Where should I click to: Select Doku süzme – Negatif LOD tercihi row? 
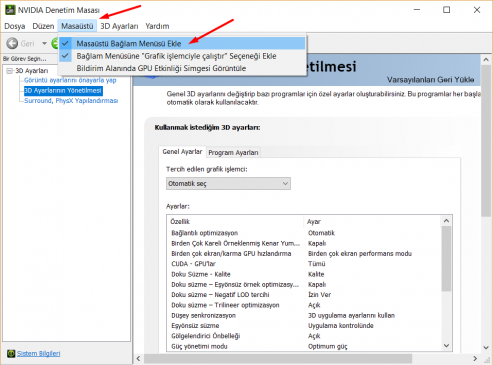click(x=304, y=295)
